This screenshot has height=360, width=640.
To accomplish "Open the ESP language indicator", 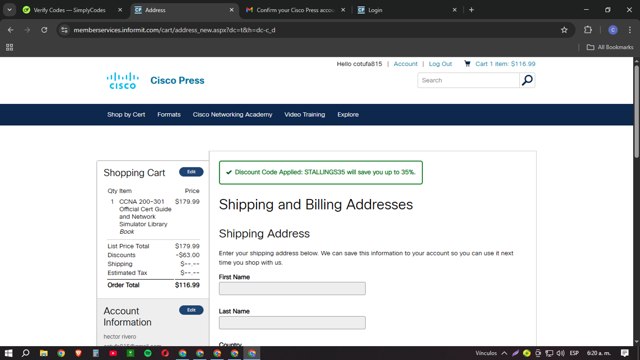I will point(574,353).
